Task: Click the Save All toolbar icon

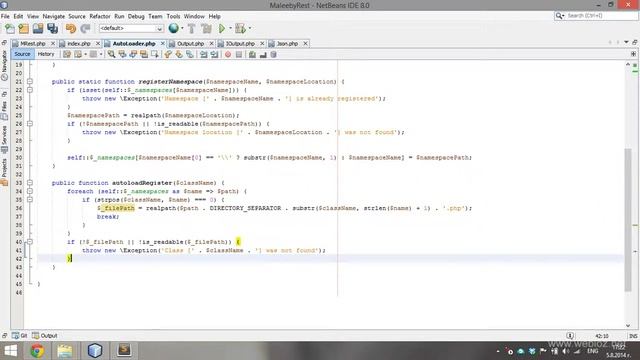Action: click(53, 28)
